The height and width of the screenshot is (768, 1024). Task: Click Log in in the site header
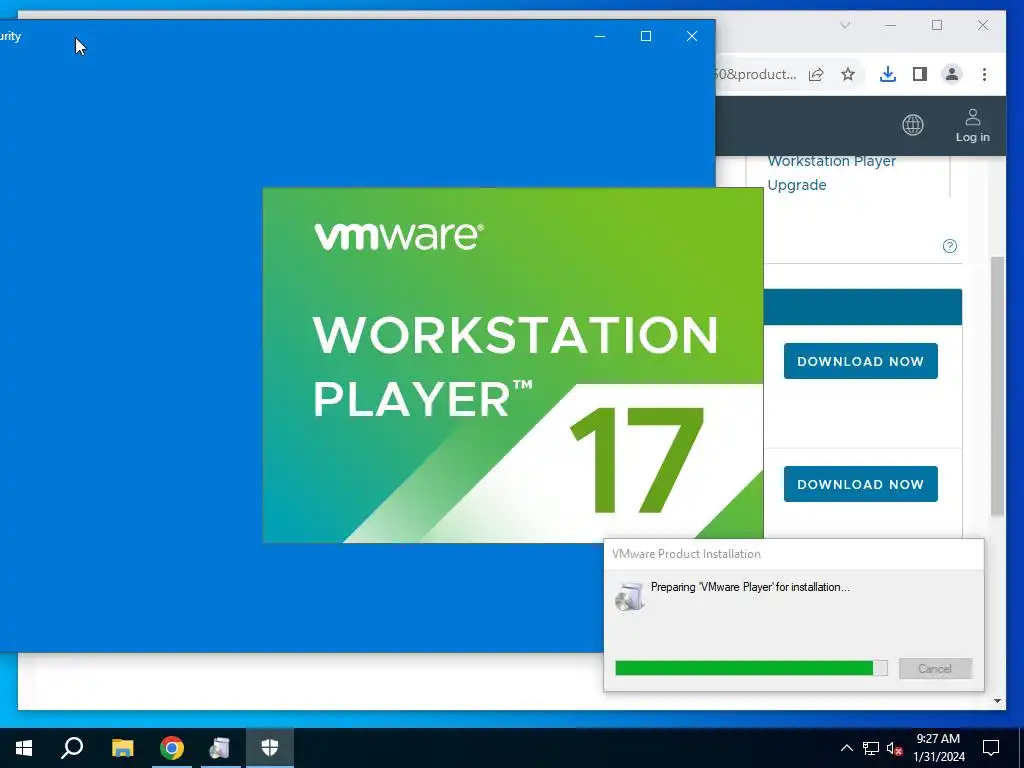(972, 125)
